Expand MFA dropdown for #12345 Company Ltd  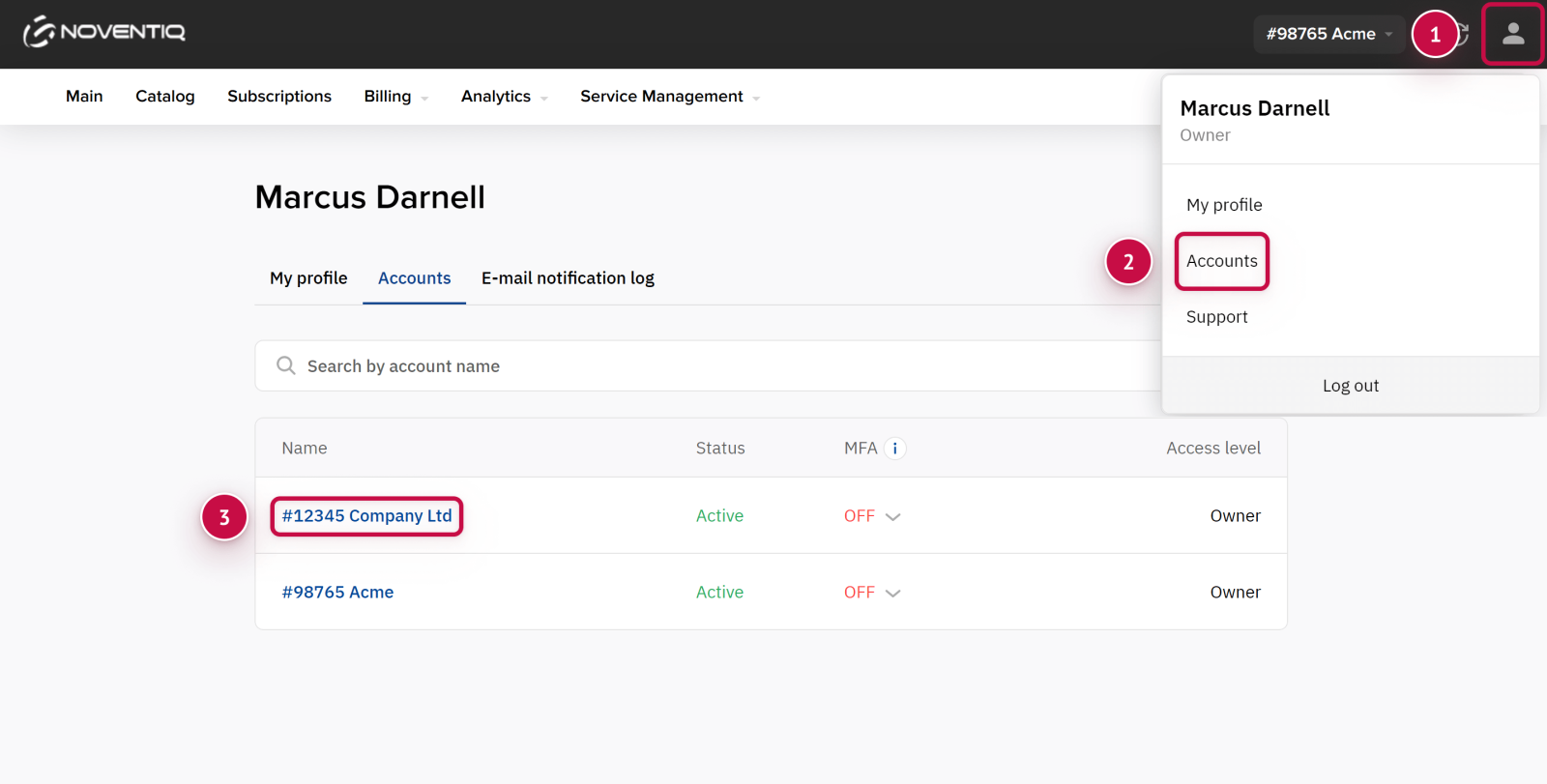(x=892, y=517)
